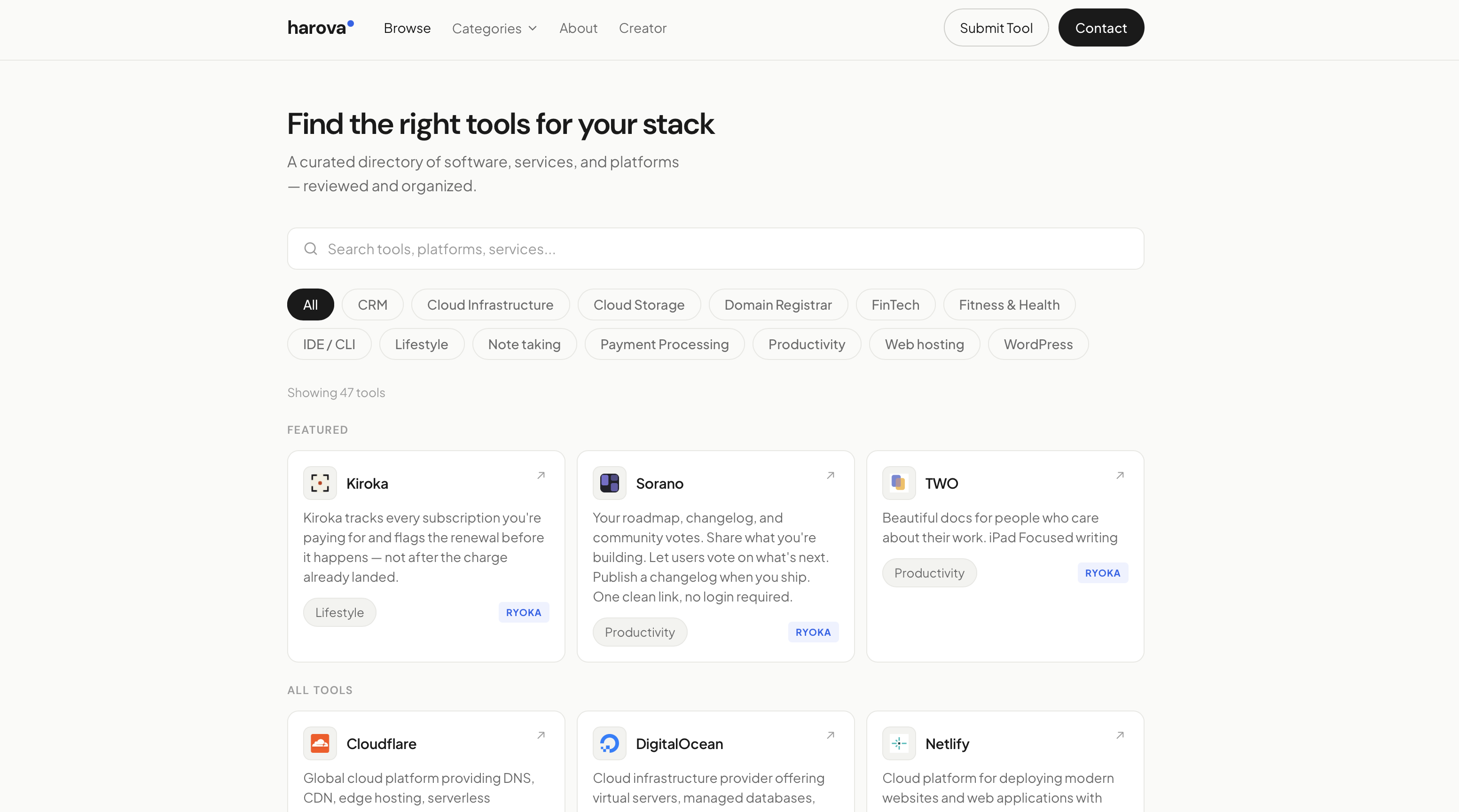
Task: Filter by IDE / CLI category
Action: click(329, 344)
